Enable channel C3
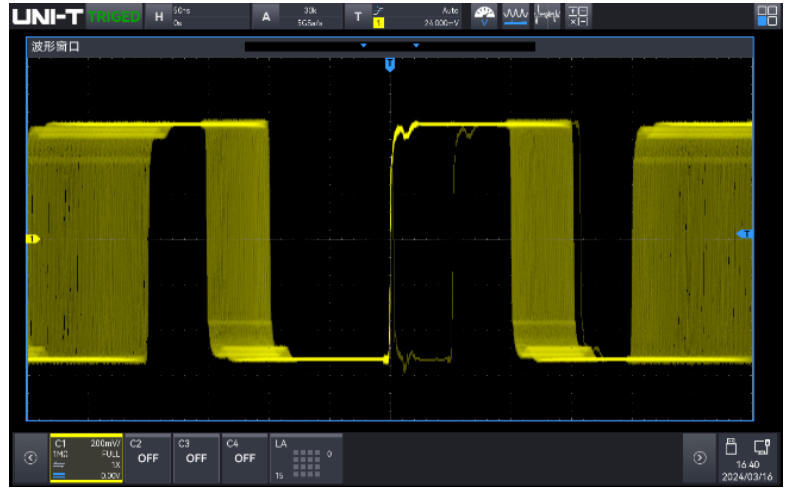The image size is (804, 491). pos(196,452)
